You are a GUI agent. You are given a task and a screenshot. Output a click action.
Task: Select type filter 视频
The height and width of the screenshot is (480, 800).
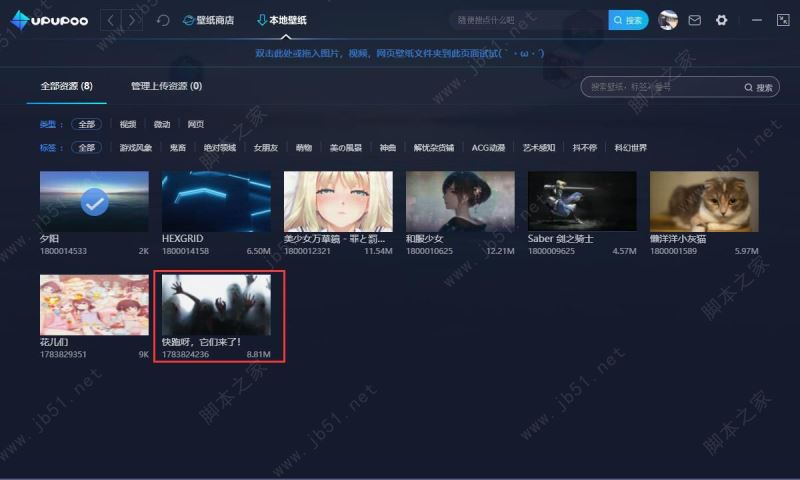[128, 124]
